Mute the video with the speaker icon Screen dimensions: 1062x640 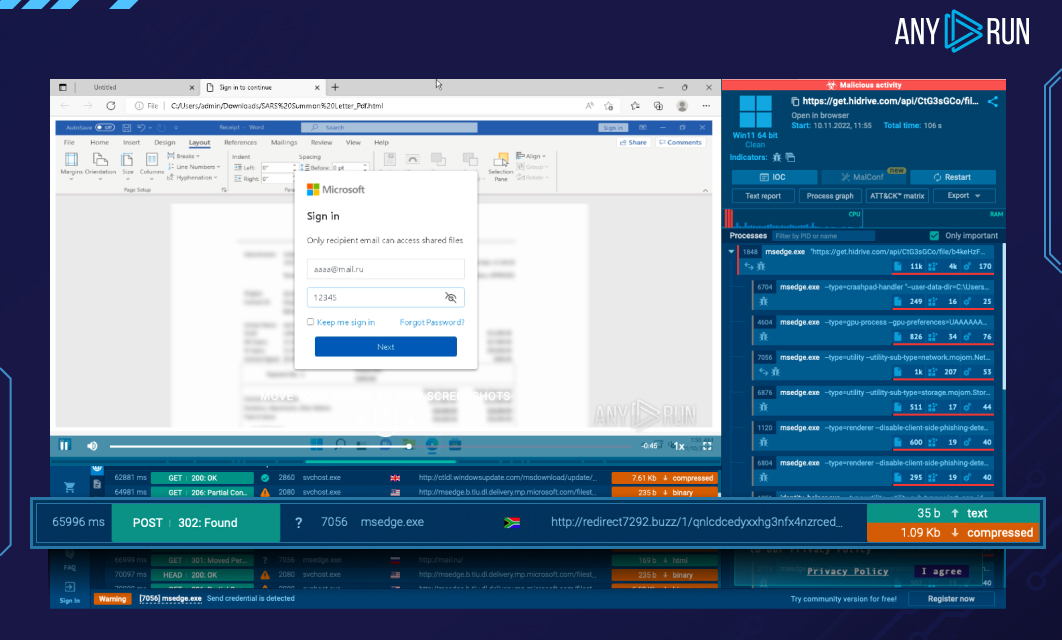click(x=92, y=446)
